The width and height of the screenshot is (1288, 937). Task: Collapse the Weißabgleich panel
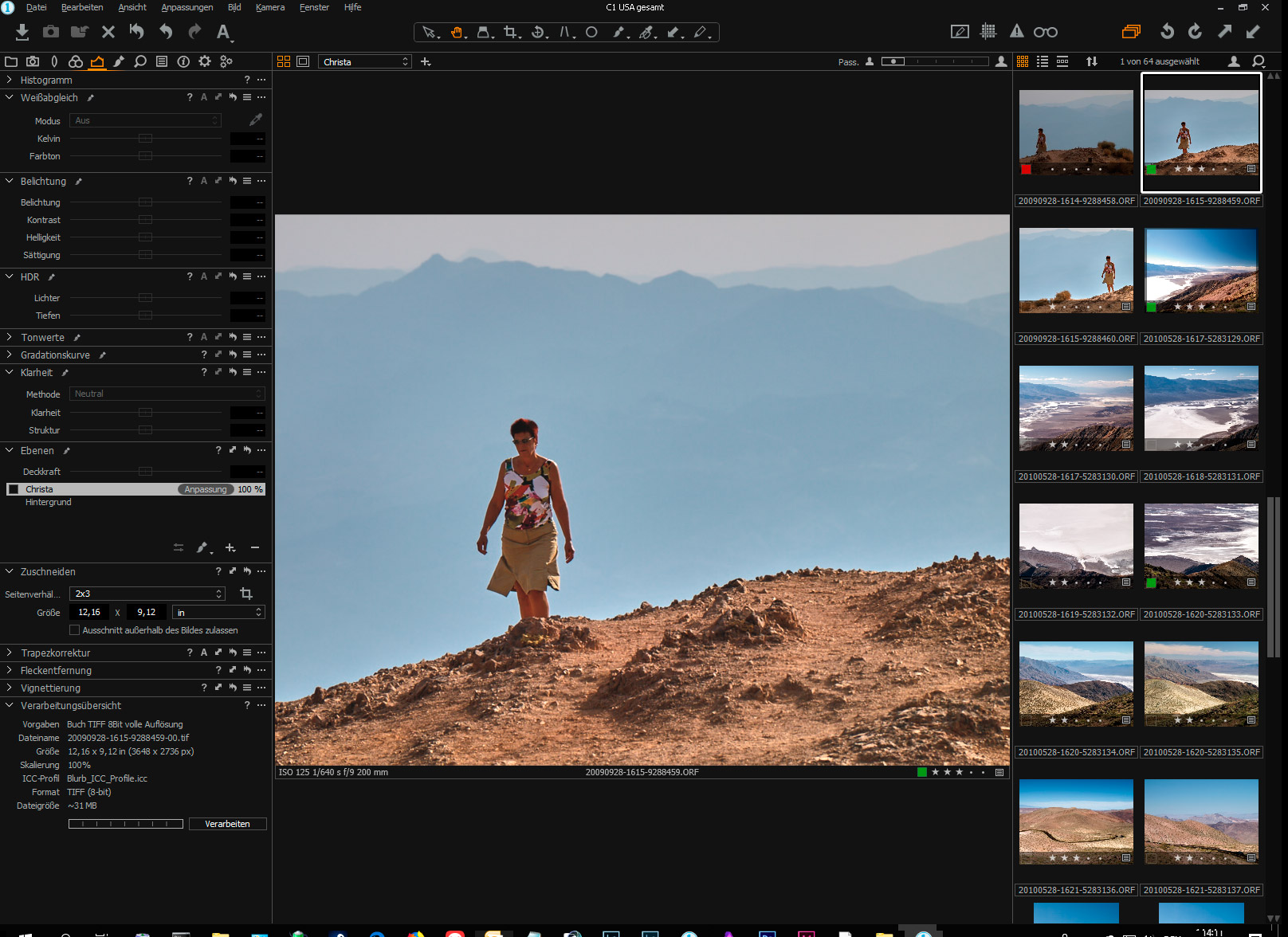(x=9, y=97)
